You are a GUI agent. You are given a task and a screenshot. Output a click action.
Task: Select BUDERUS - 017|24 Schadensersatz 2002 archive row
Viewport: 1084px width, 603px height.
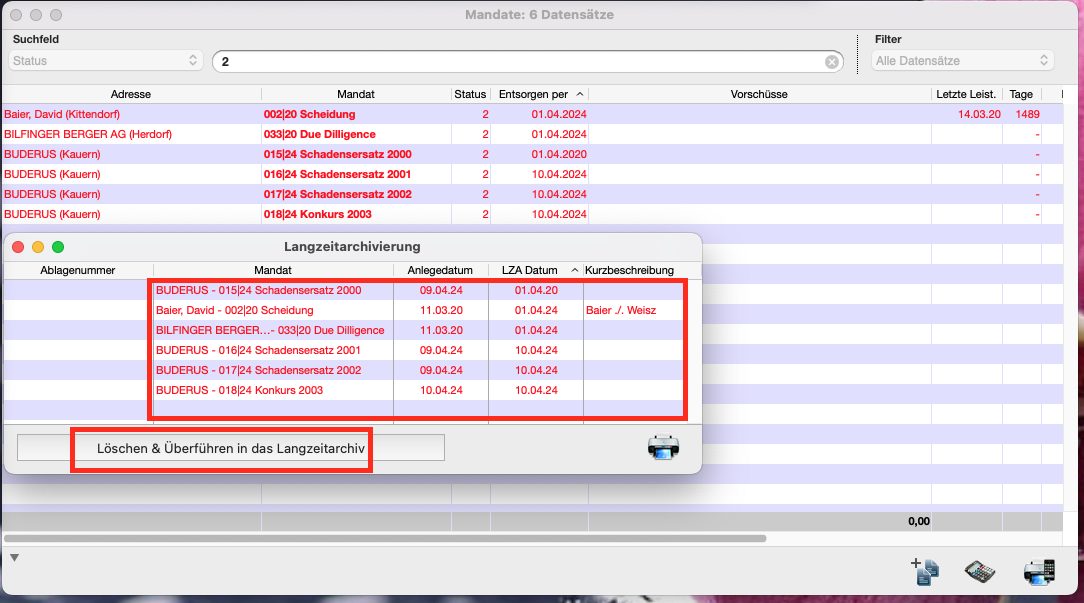tap(353, 371)
